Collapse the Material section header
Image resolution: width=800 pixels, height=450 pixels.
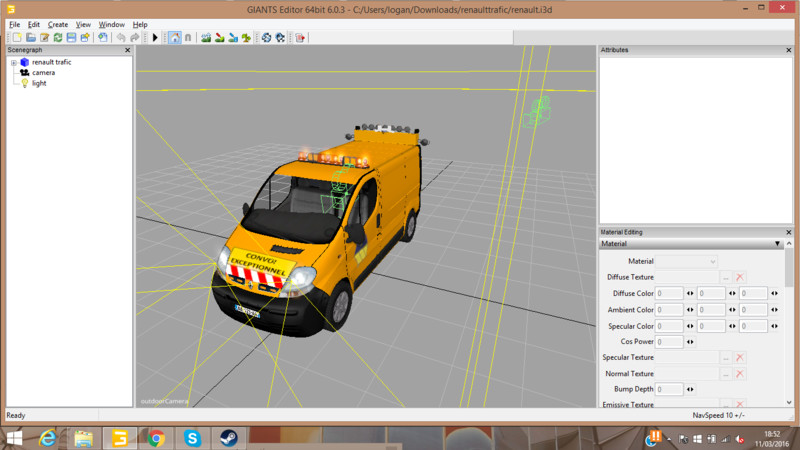click(x=777, y=244)
